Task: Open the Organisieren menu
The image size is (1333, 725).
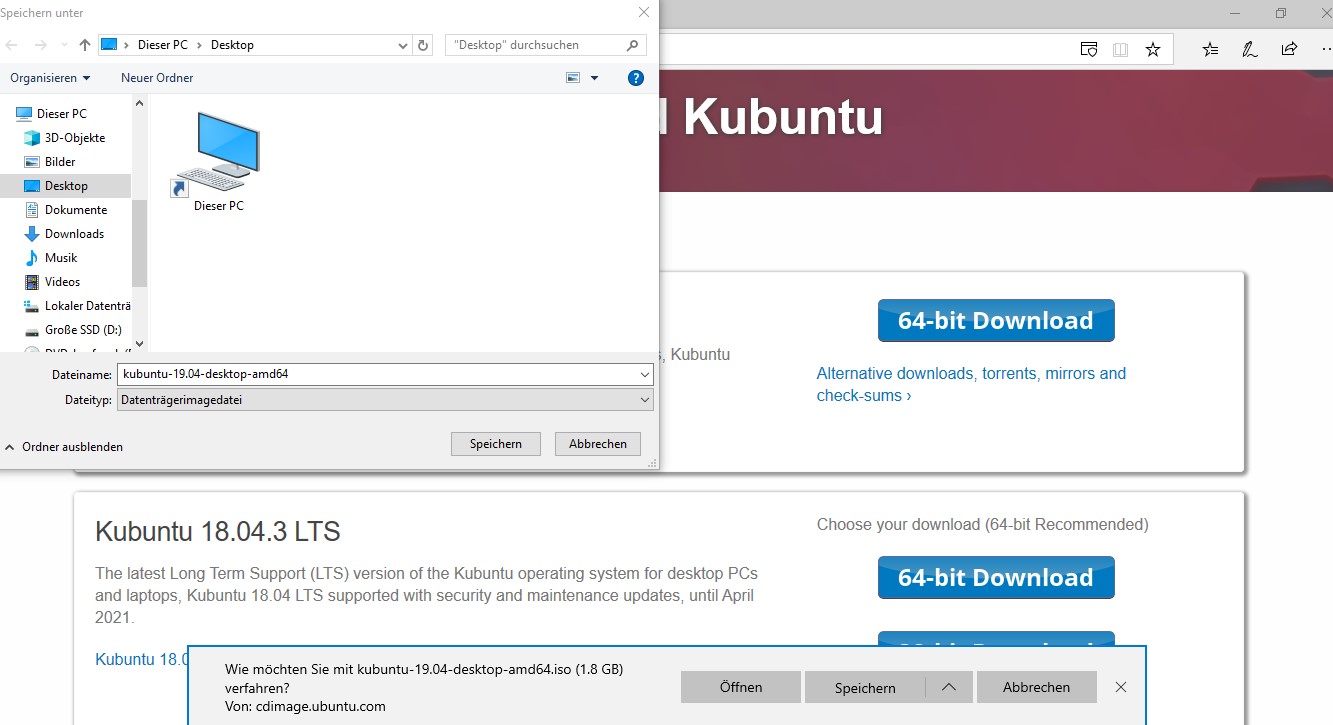Action: coord(50,78)
